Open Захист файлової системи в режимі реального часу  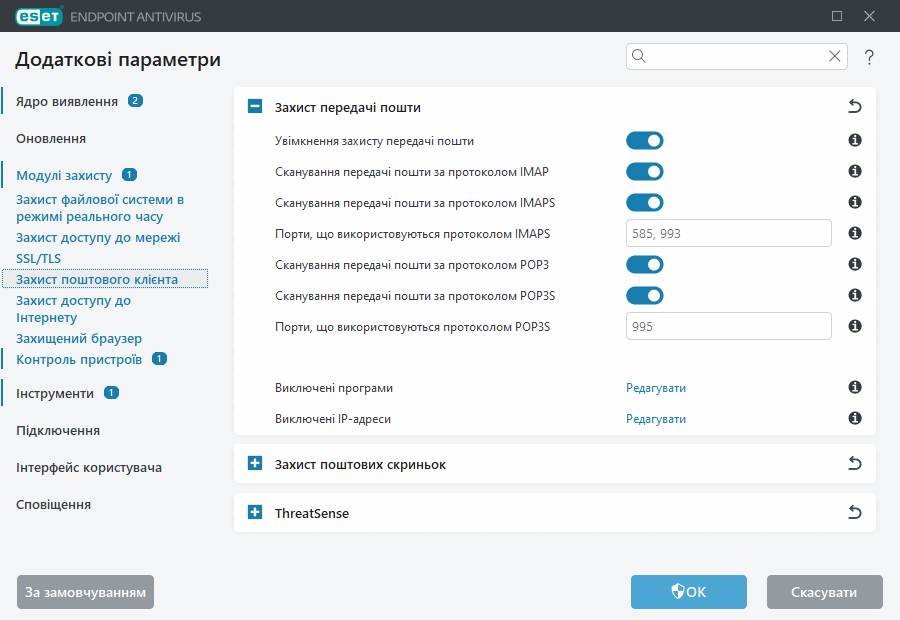(x=100, y=208)
